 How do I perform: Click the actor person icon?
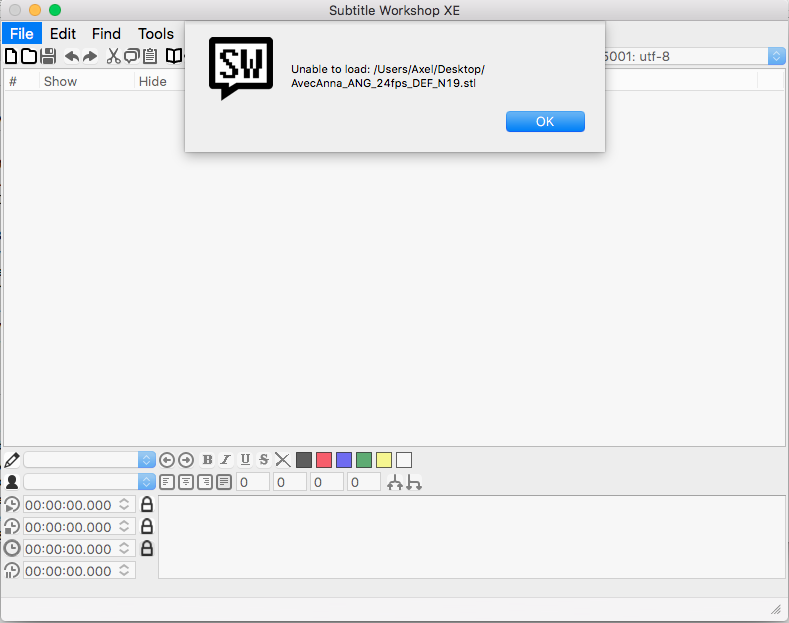(x=12, y=482)
